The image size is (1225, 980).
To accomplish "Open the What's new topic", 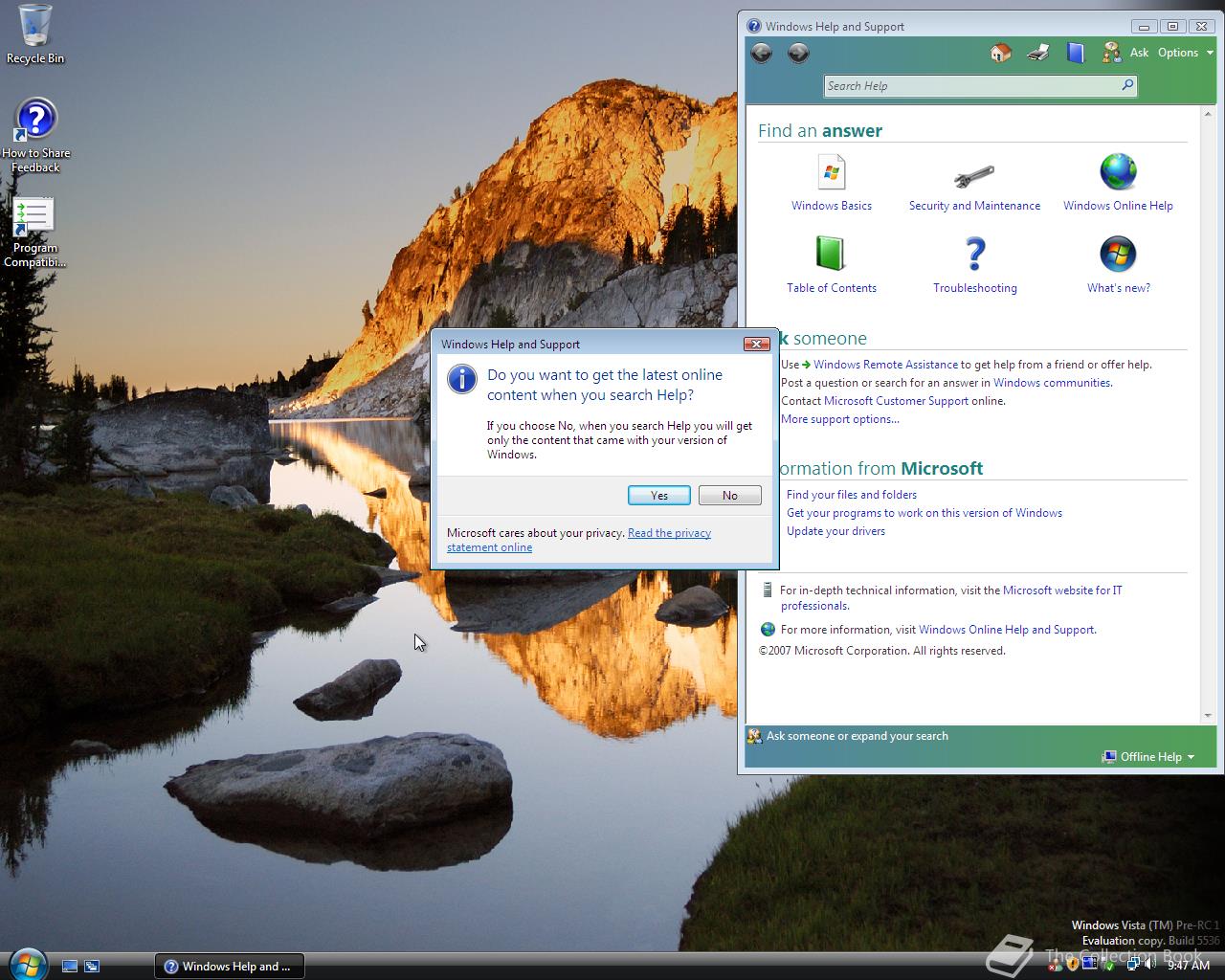I will pyautogui.click(x=1118, y=264).
